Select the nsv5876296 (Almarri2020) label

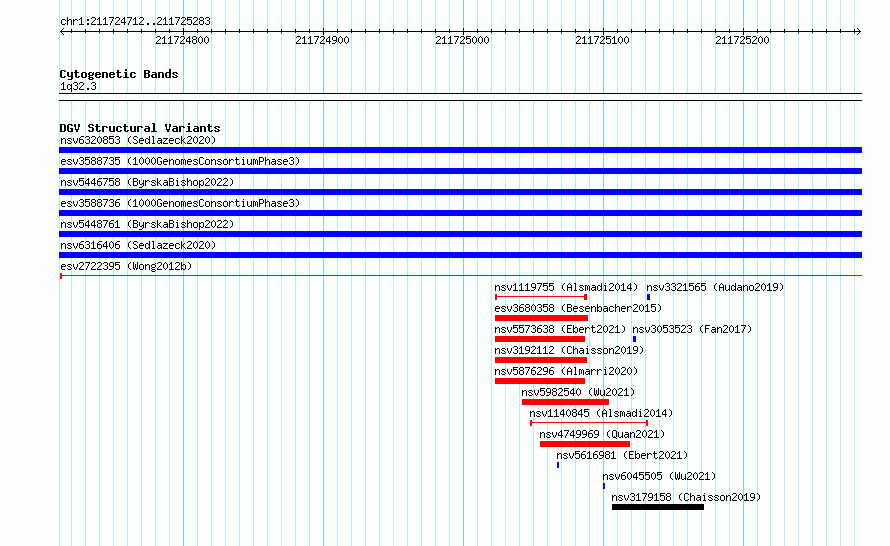pos(566,371)
